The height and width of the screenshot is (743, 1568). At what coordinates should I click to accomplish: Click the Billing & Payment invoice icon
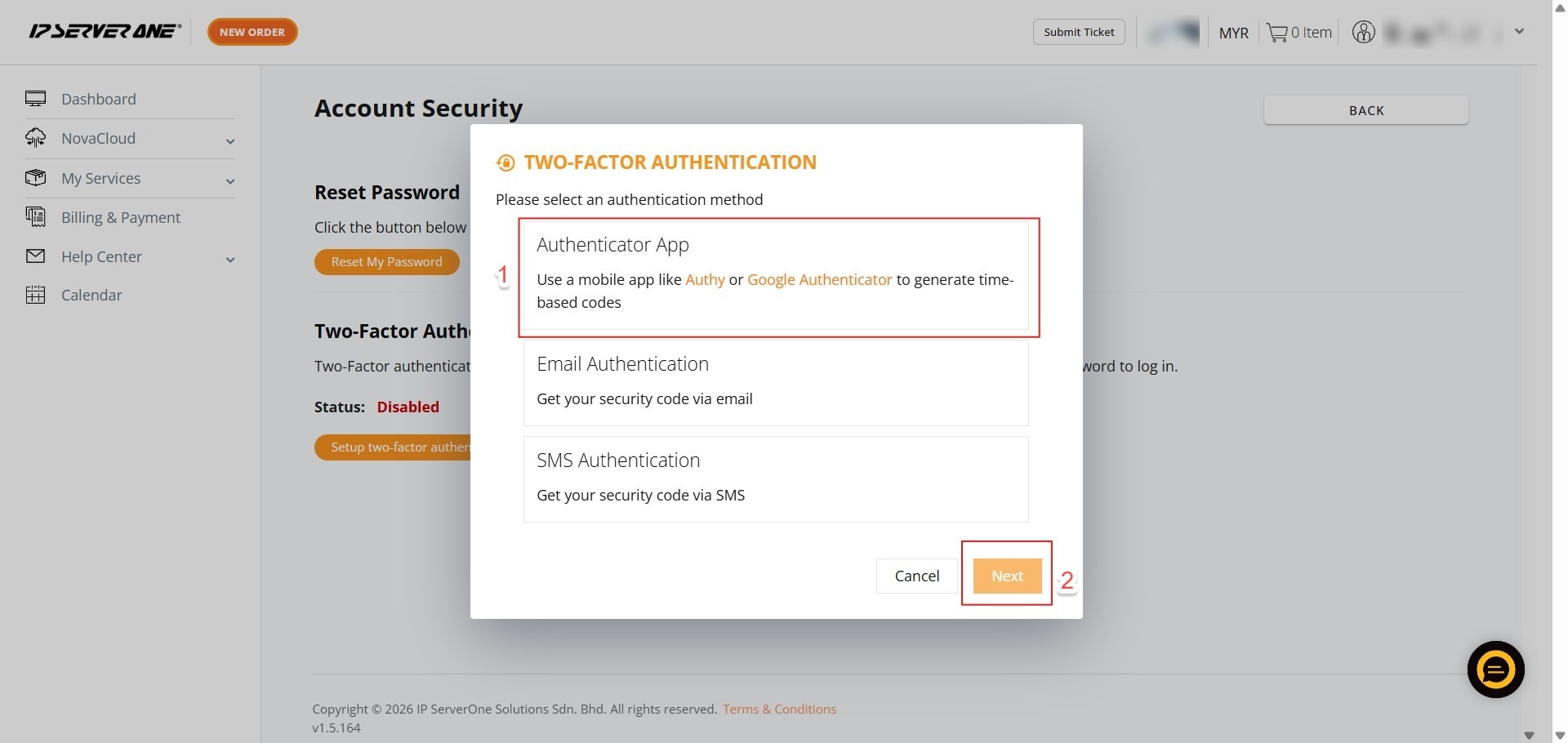(x=35, y=217)
